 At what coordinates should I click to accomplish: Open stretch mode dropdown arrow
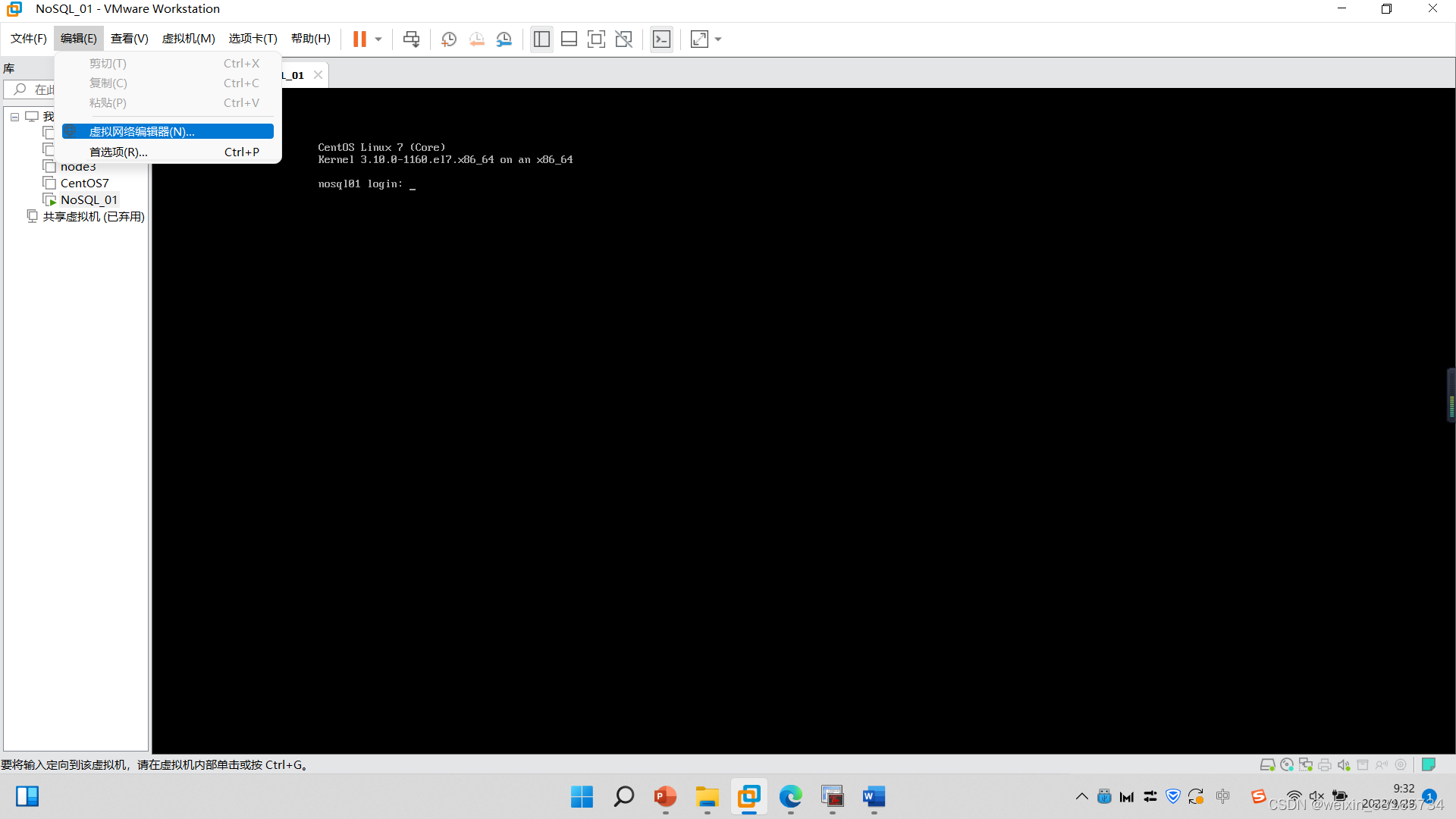pos(718,39)
